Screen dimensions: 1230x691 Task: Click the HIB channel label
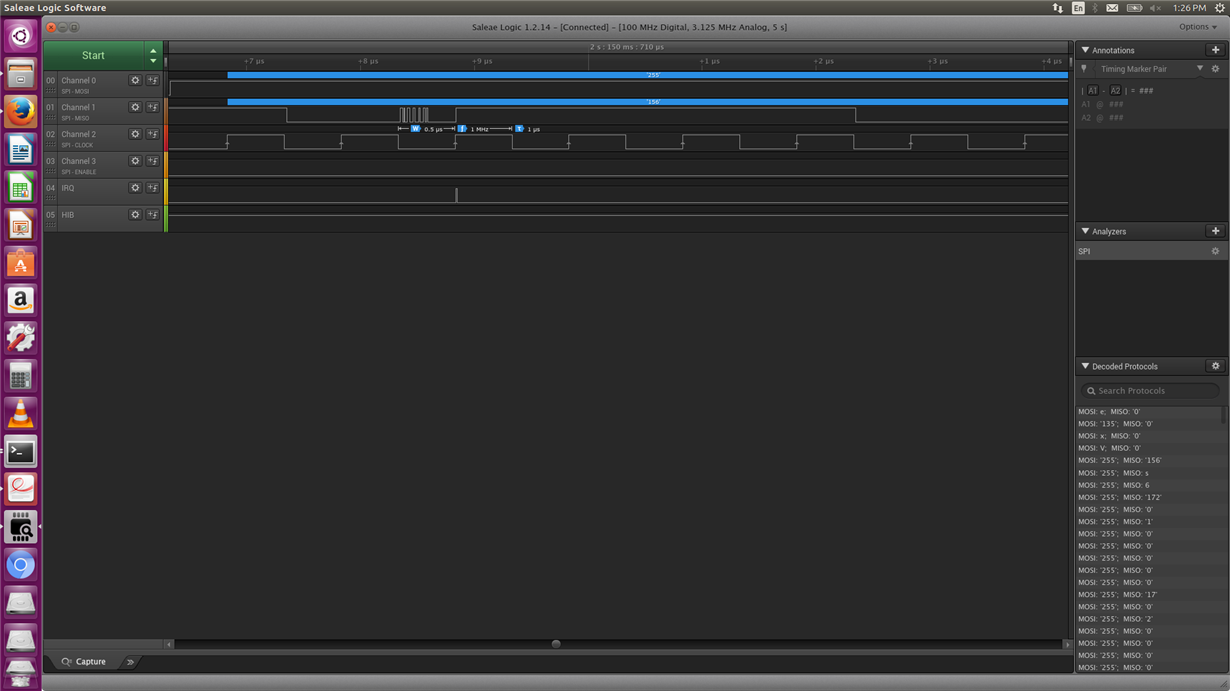click(x=67, y=215)
